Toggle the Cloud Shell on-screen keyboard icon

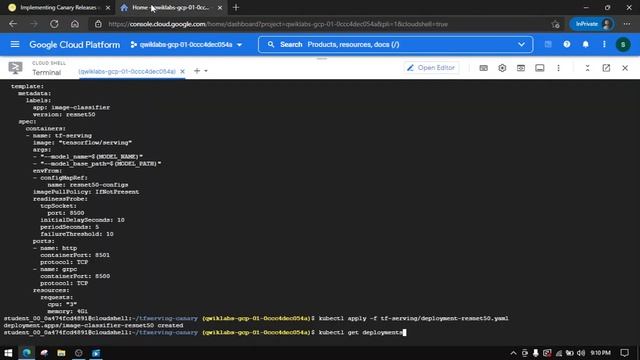(483, 68)
